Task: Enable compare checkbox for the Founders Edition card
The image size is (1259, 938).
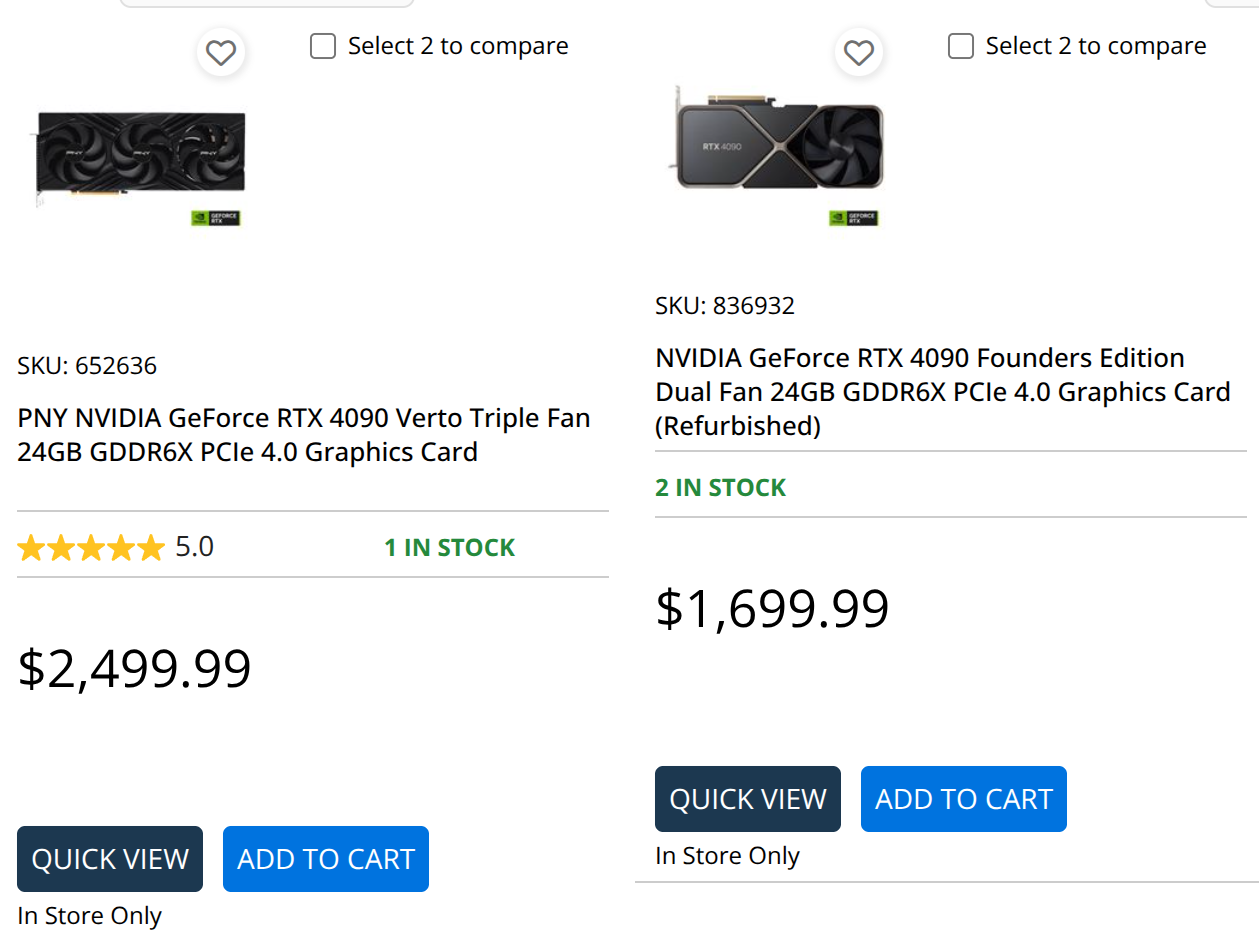Action: click(x=961, y=46)
